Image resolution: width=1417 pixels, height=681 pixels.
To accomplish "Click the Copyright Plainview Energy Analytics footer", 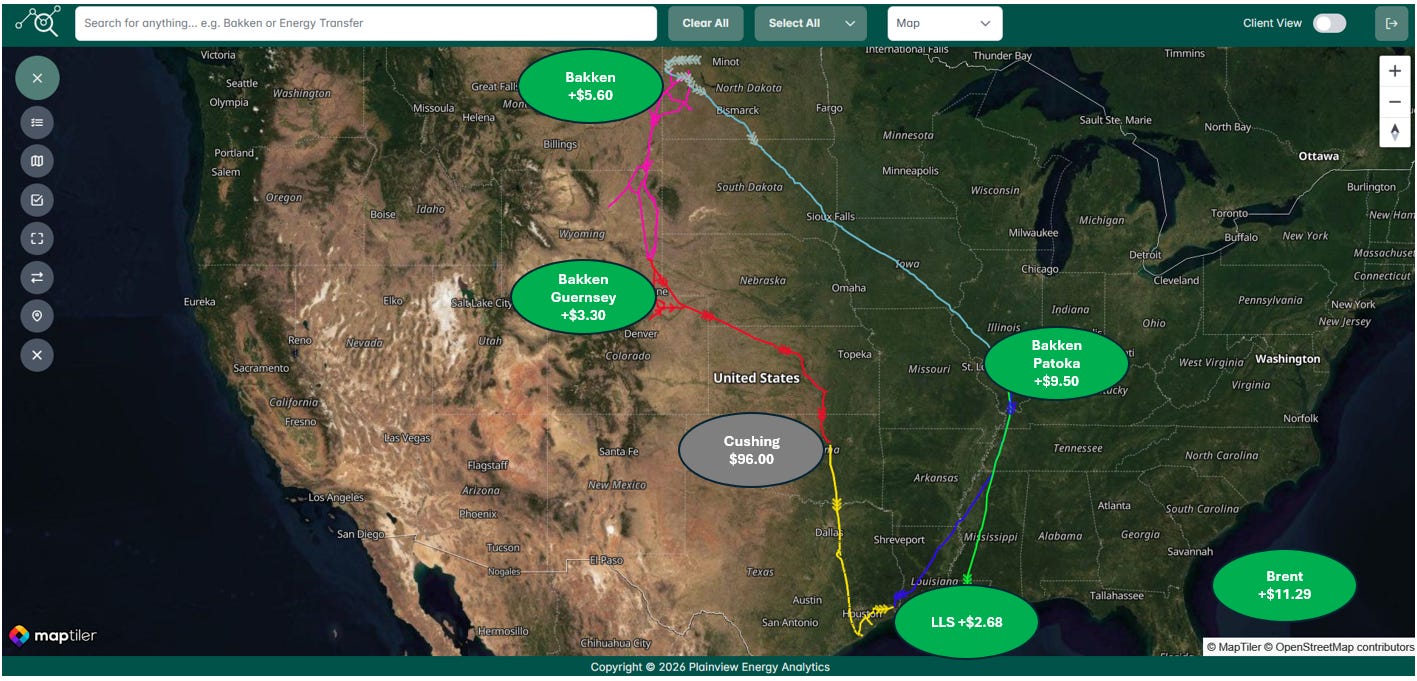I will pos(709,667).
